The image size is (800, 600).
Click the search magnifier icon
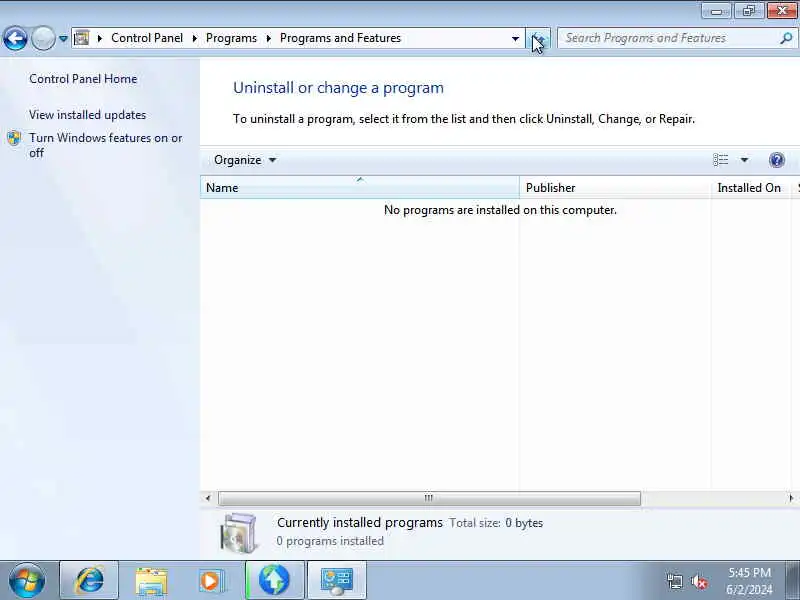tap(786, 38)
